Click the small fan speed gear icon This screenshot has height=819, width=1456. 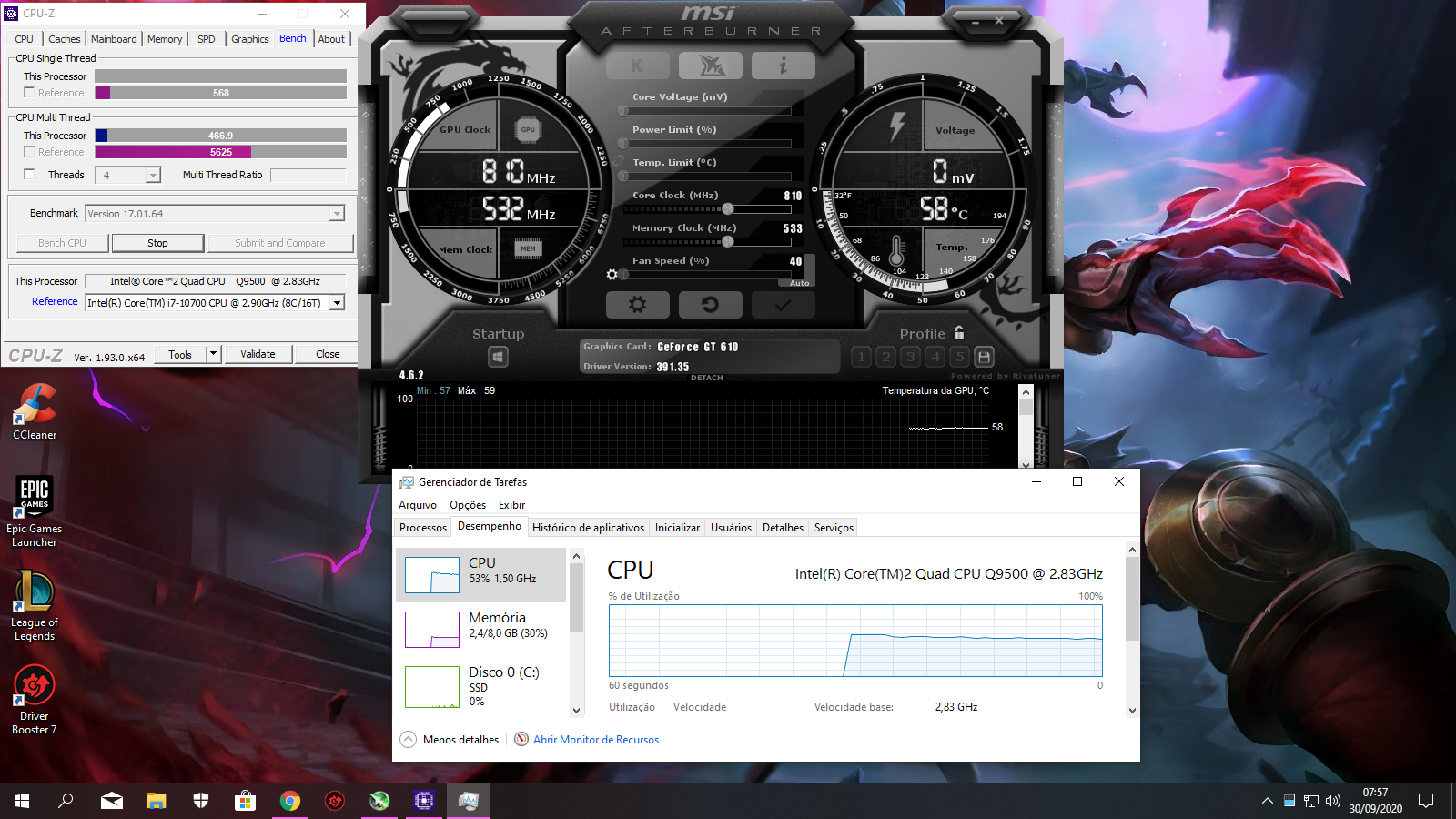pos(612,274)
